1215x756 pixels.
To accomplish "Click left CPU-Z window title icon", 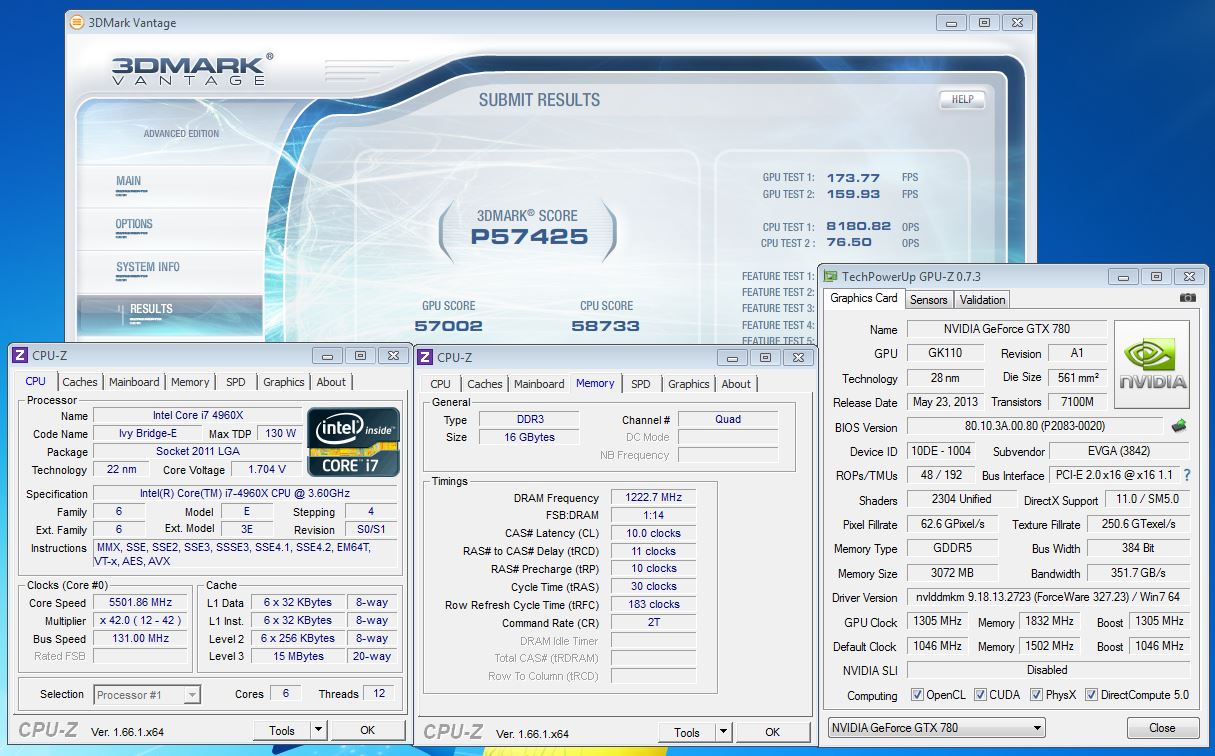I will 19,356.
